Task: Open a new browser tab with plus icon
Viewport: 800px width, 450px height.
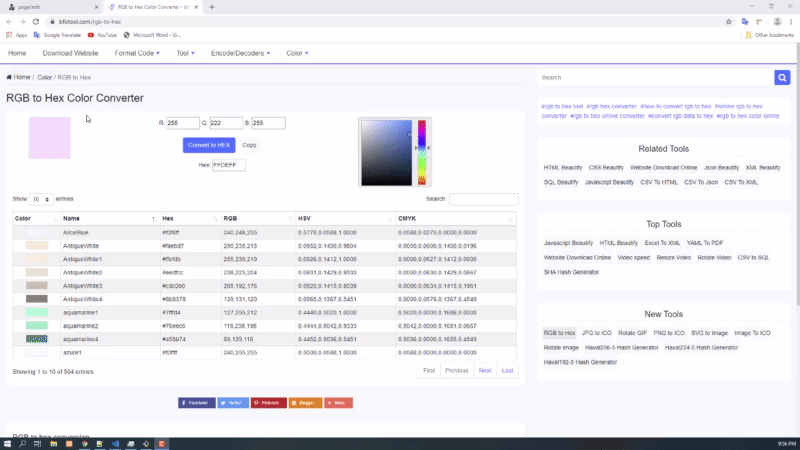Action: [212, 7]
